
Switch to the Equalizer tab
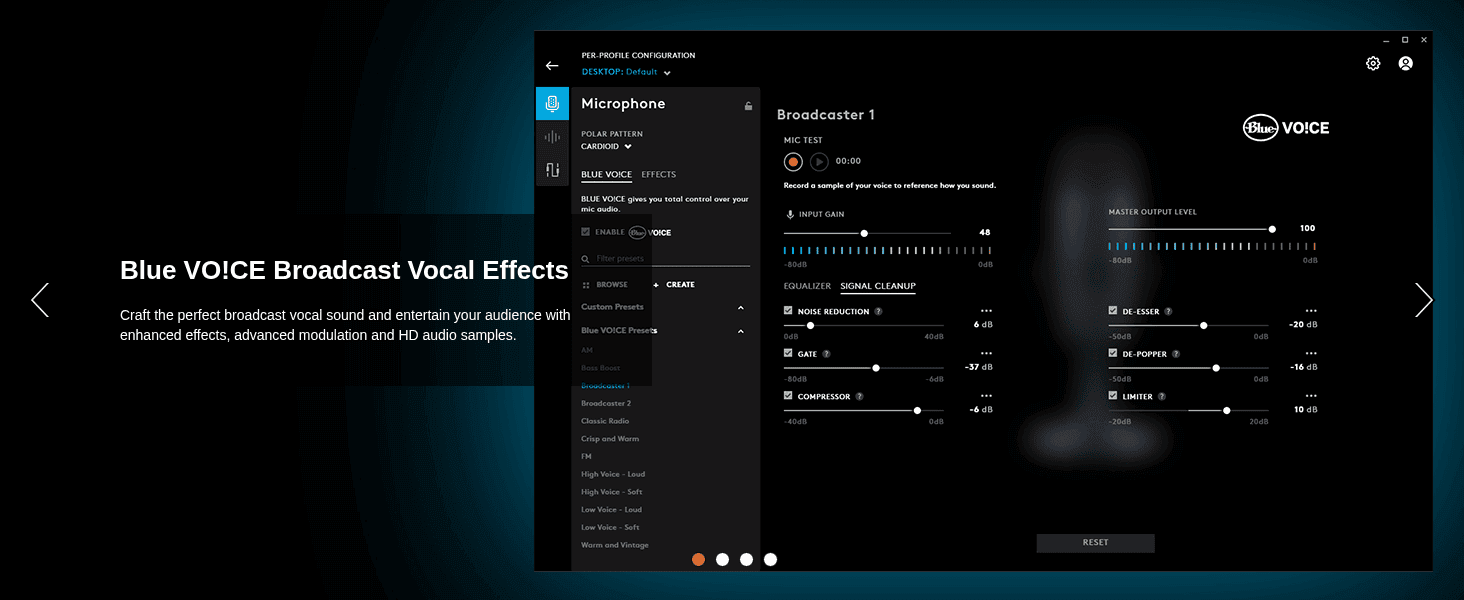(x=807, y=287)
